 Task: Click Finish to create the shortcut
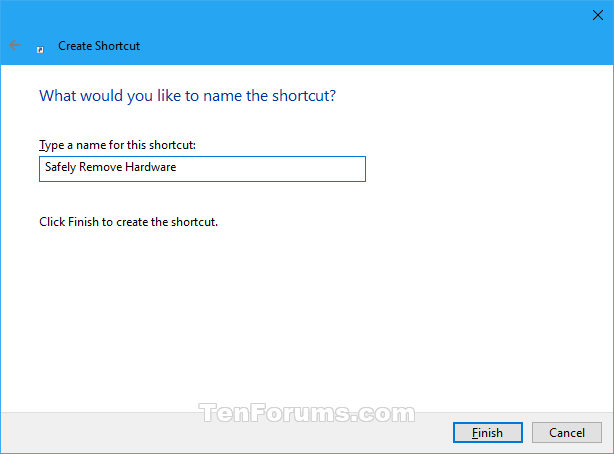point(488,432)
